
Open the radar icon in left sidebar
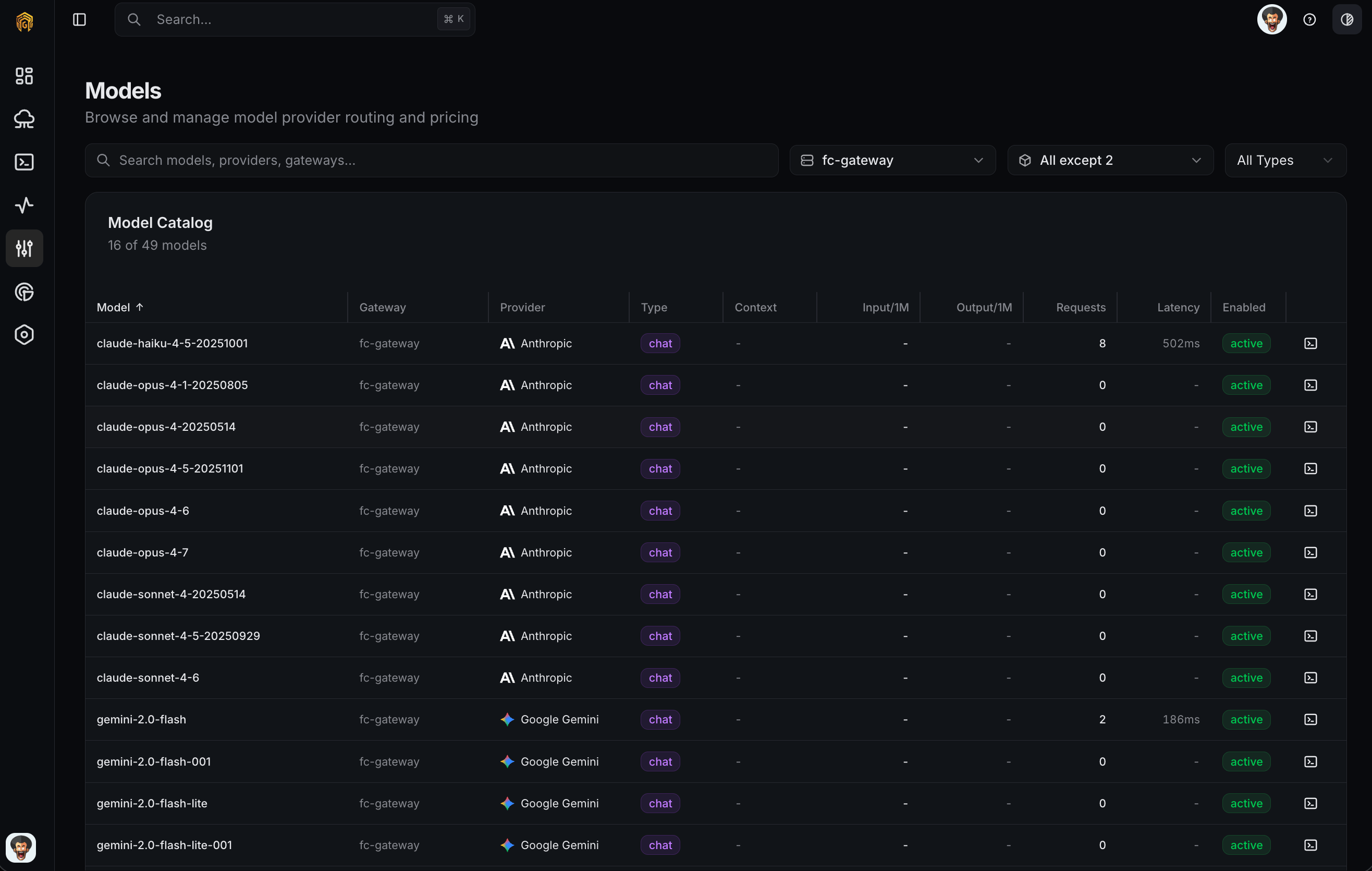point(24,291)
